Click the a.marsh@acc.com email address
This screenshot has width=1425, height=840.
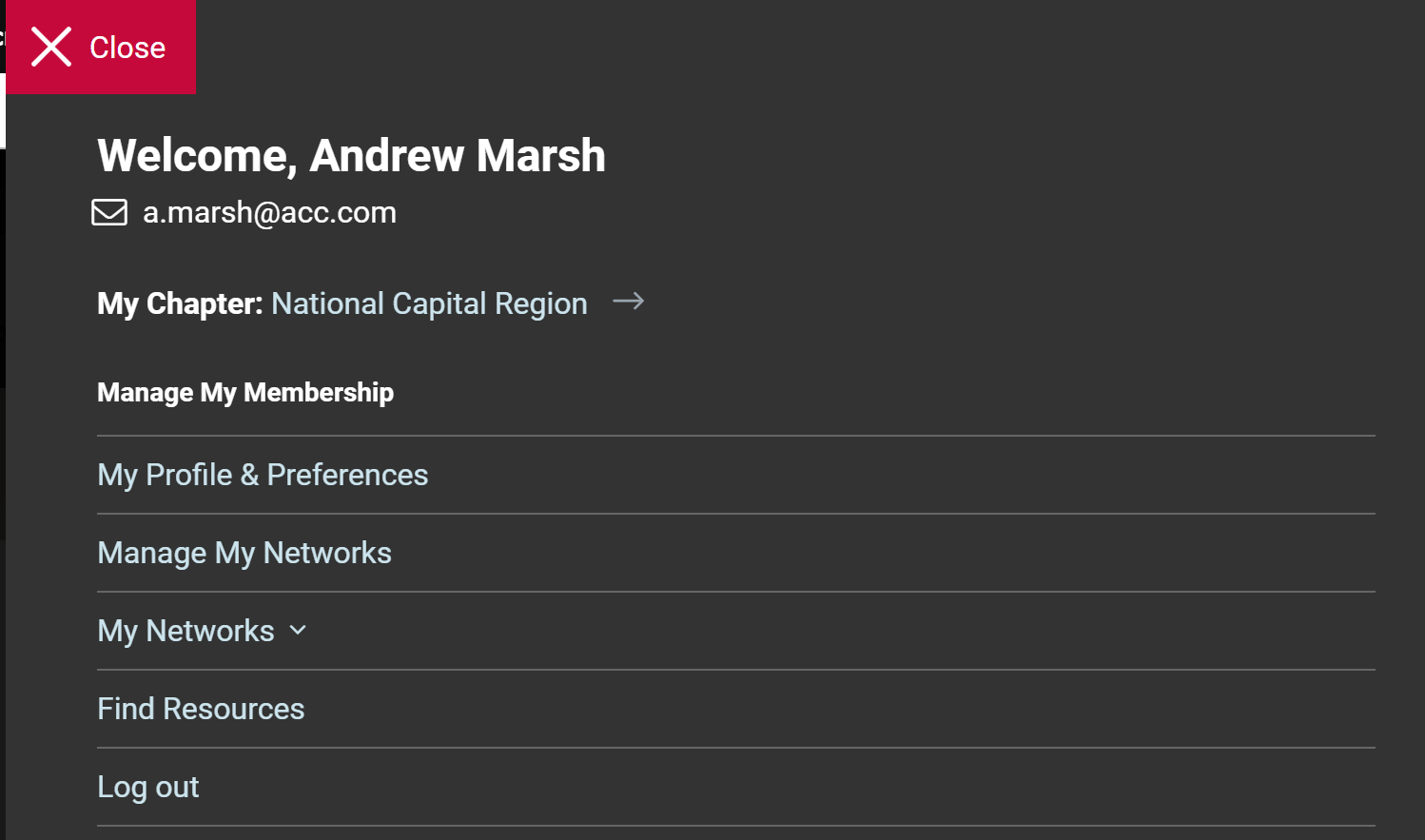click(269, 212)
